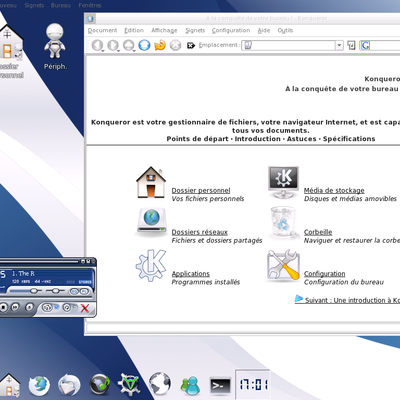
Task: Launch Firefox from the dock
Action: 39,386
